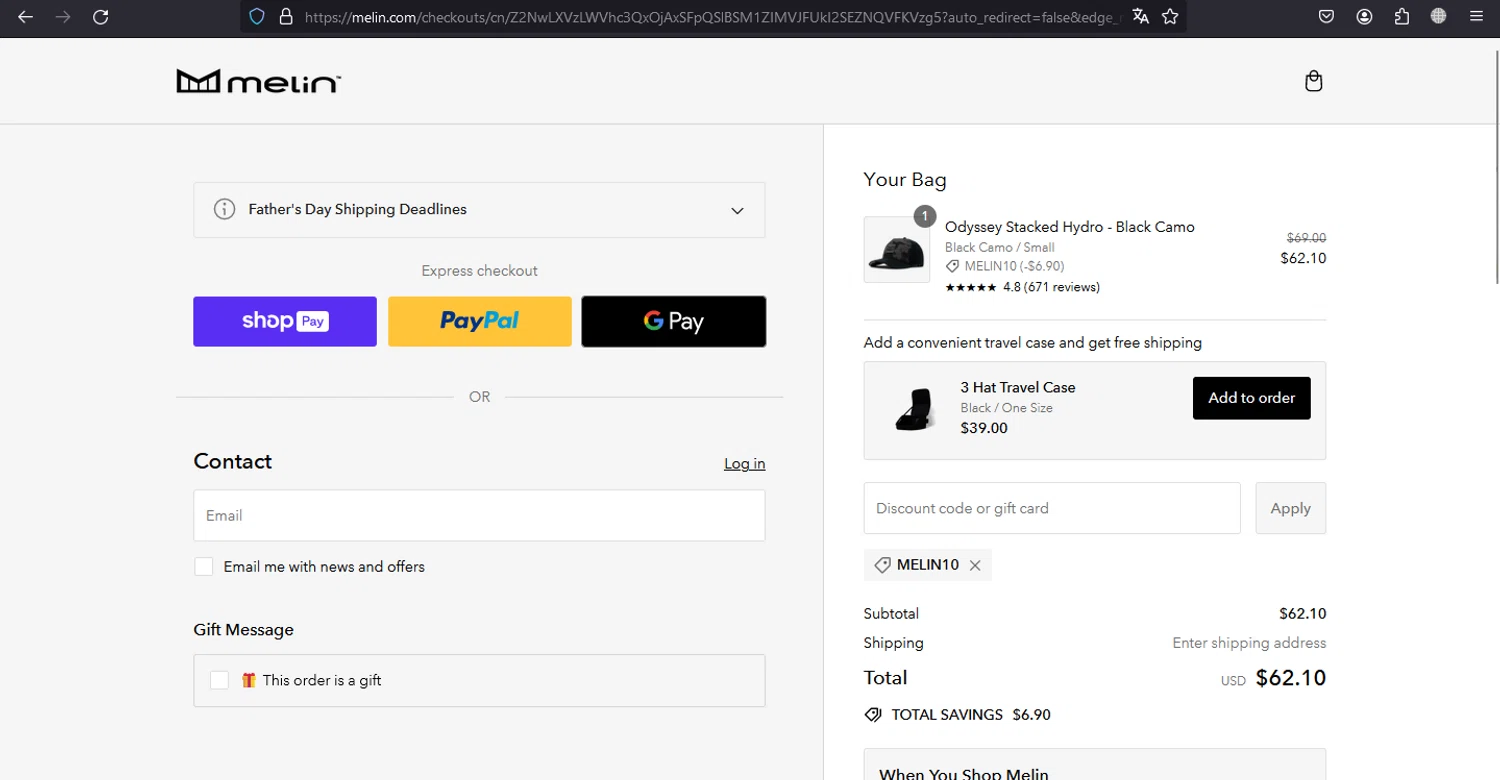This screenshot has width=1500, height=780.
Task: Click the "Enter shipping address" text
Action: (x=1249, y=643)
